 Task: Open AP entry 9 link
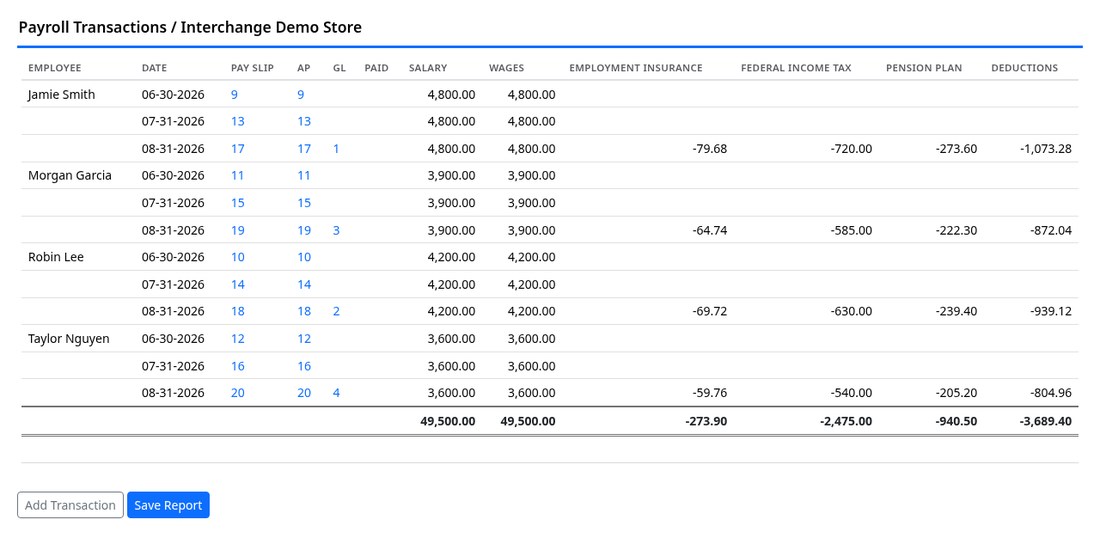pyautogui.click(x=300, y=95)
